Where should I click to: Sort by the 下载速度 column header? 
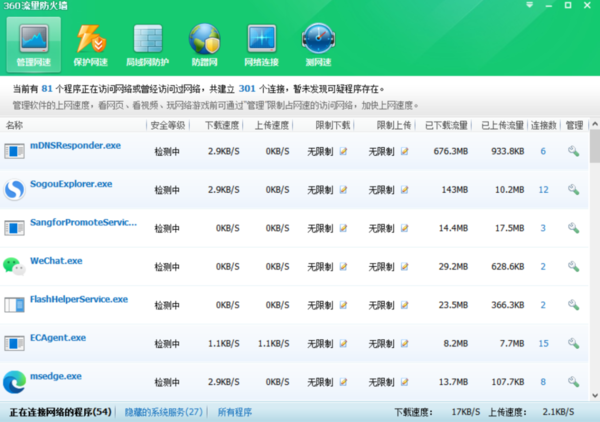[222, 126]
